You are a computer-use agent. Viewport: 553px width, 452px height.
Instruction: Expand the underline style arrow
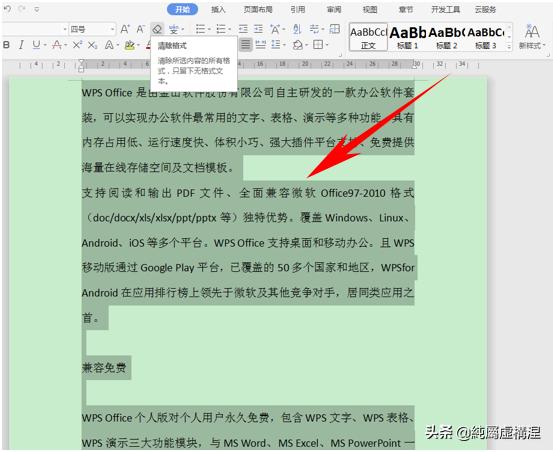click(x=45, y=45)
